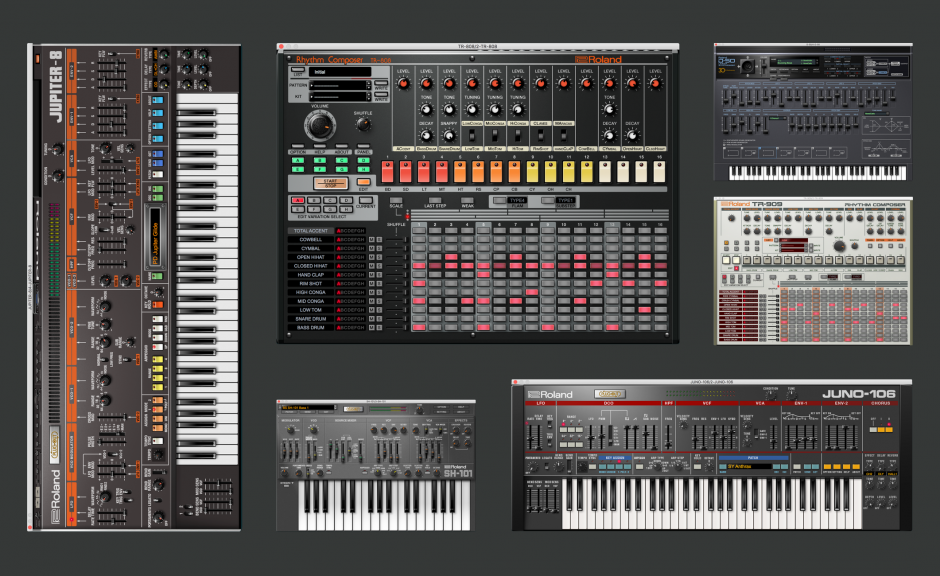The height and width of the screenshot is (576, 940).
Task: Click the joystick control on the D-50
Action: (x=748, y=66)
